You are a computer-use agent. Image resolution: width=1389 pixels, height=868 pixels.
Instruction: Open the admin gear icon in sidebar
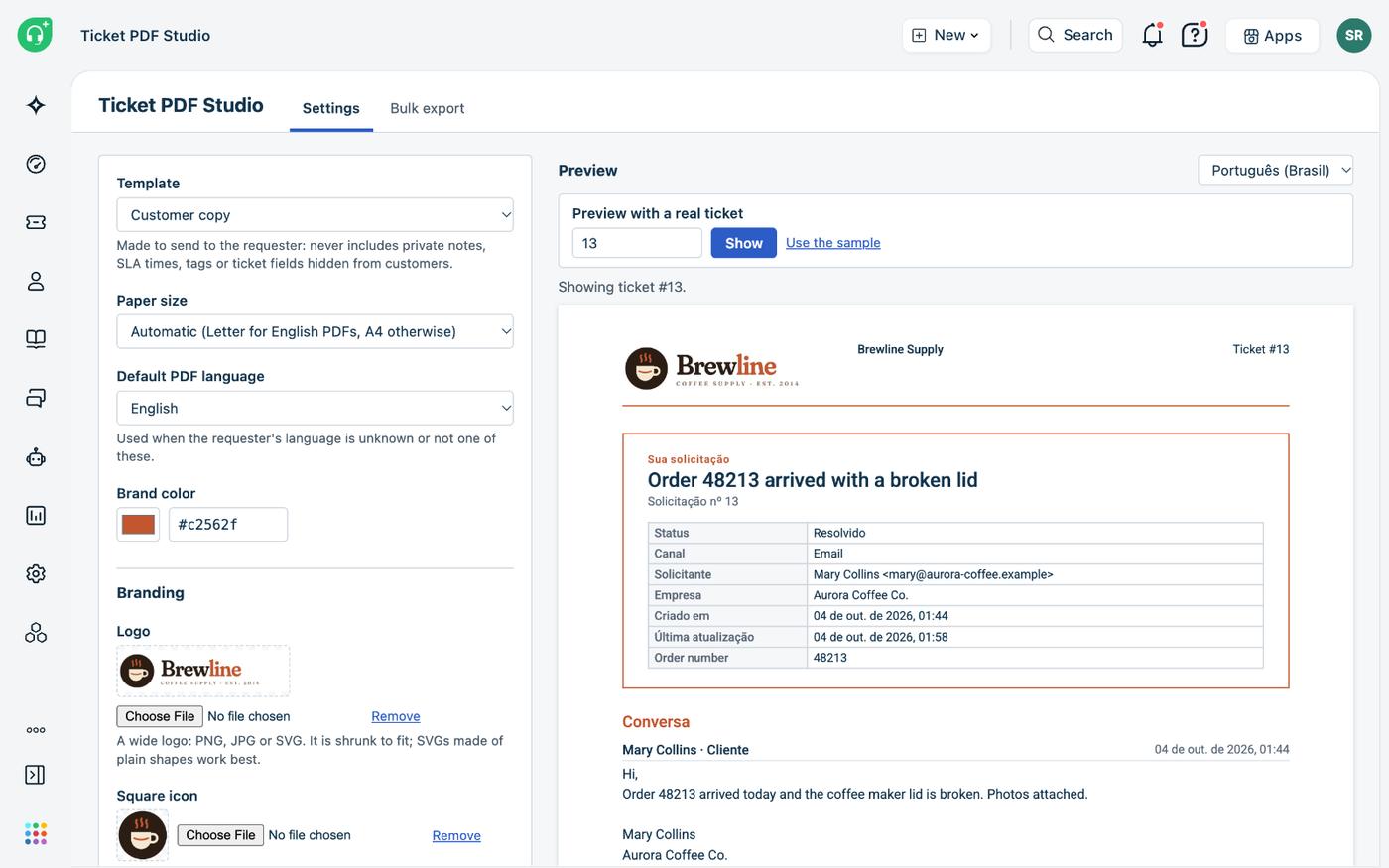(x=36, y=573)
